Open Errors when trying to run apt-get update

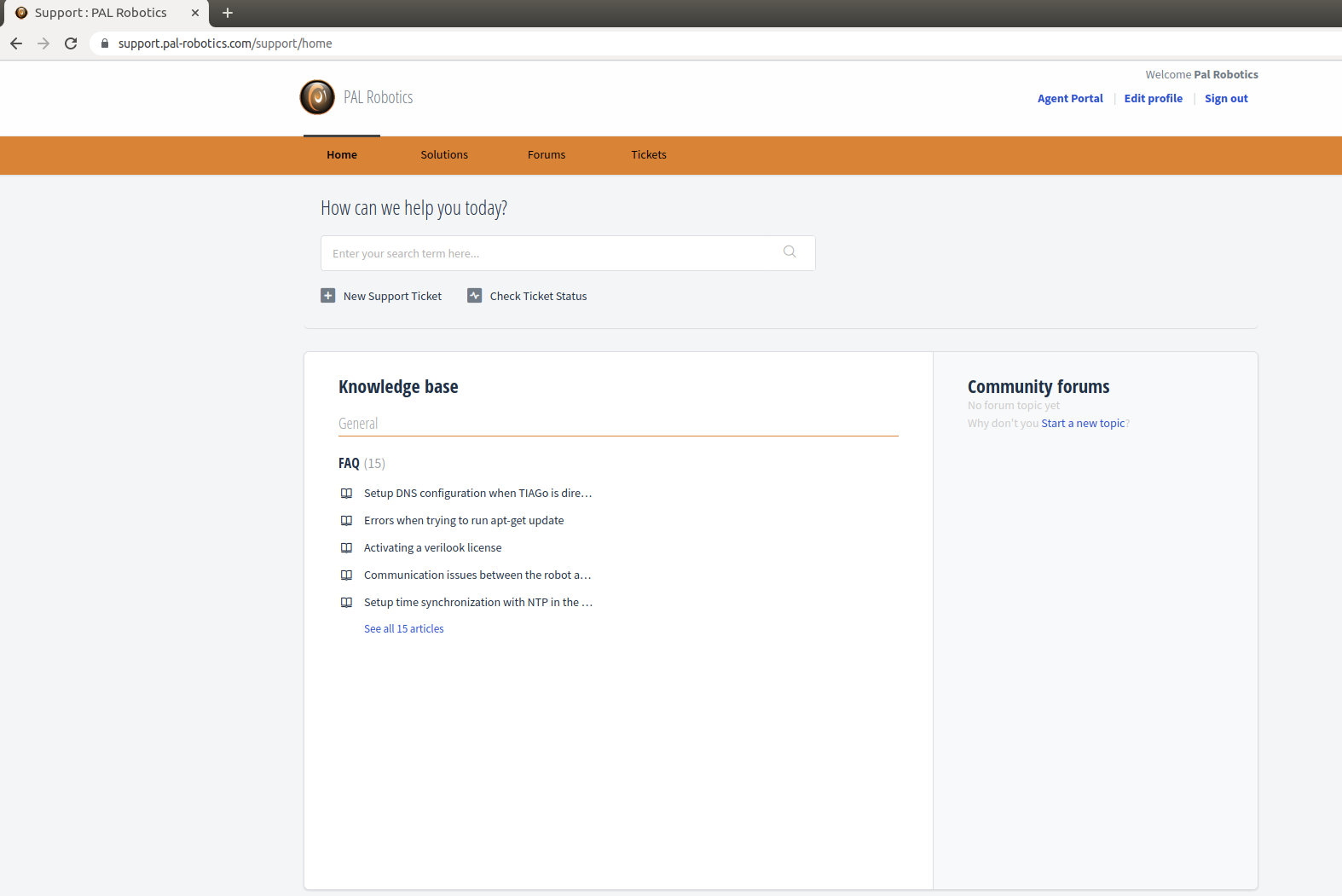click(464, 521)
